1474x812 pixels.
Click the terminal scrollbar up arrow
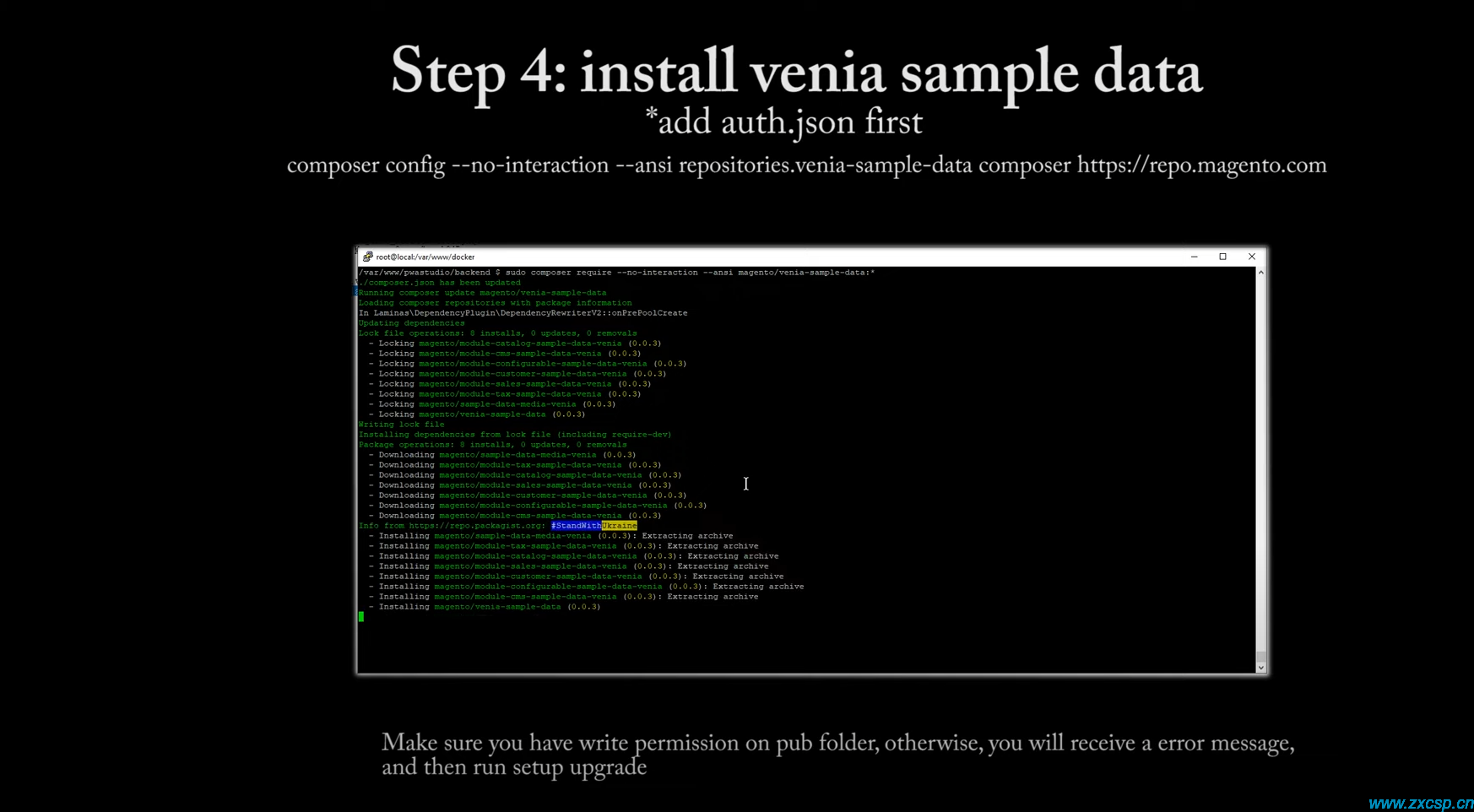[x=1261, y=273]
